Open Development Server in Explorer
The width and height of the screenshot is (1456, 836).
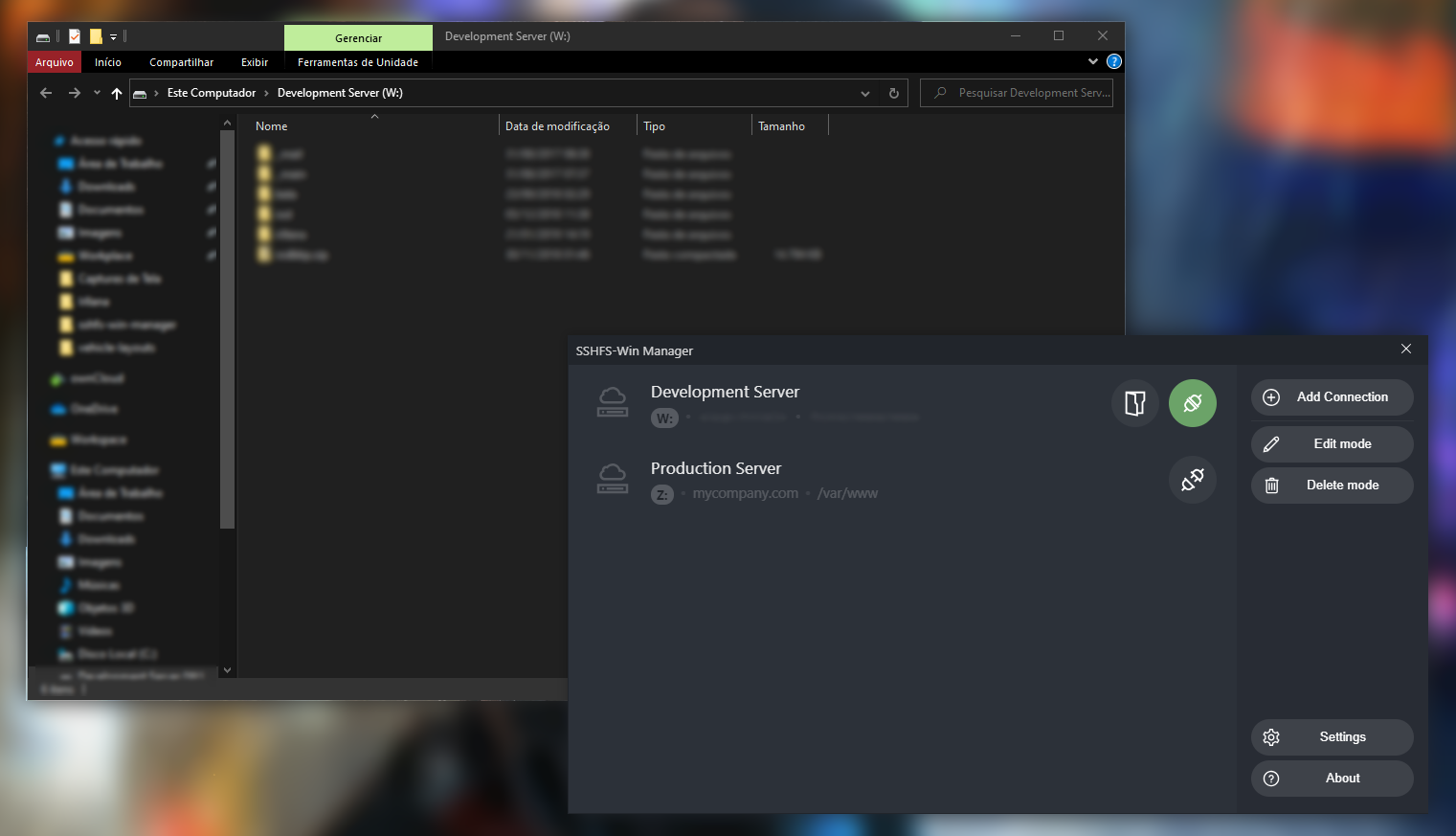pyautogui.click(x=1134, y=402)
